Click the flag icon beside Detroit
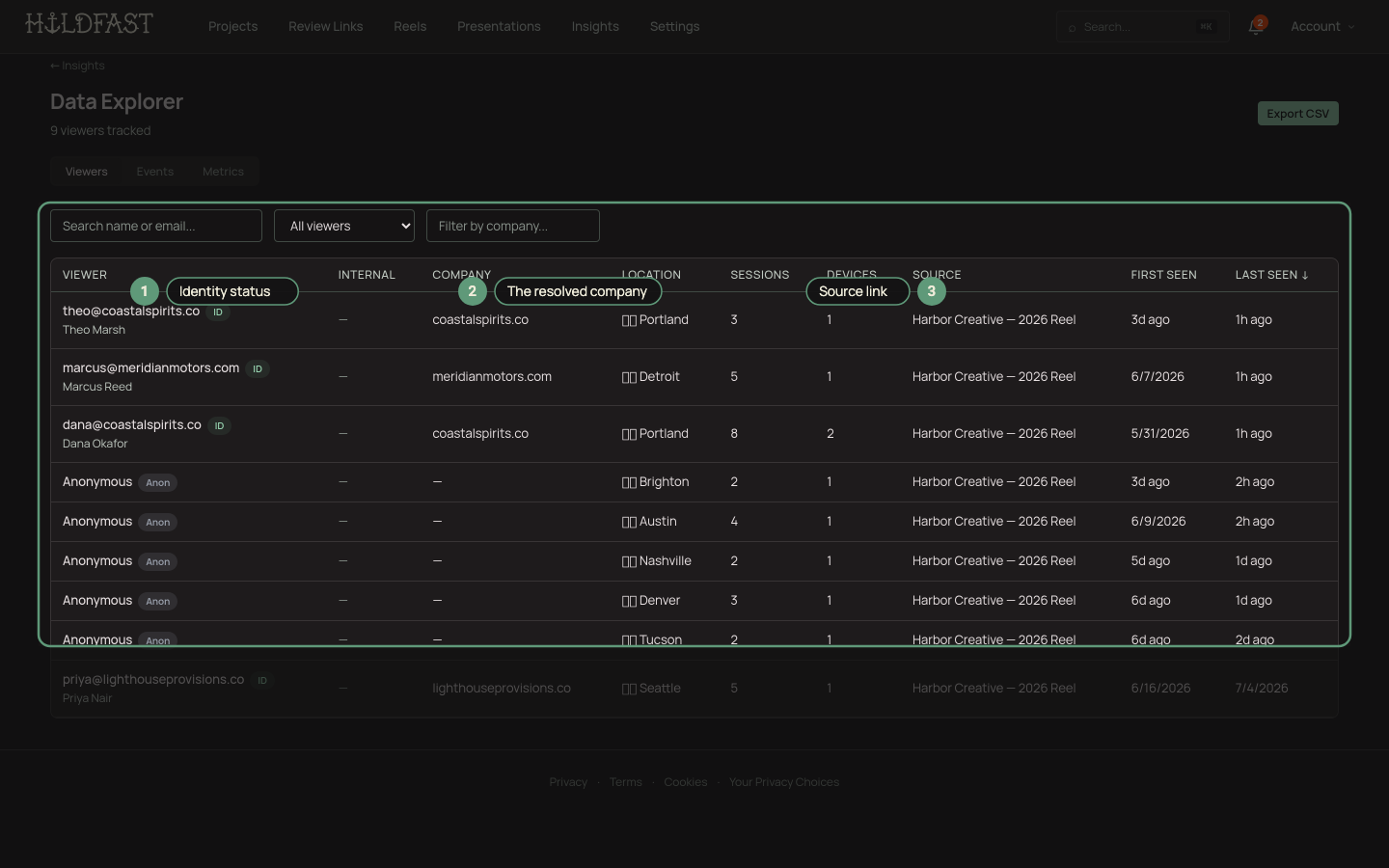Viewport: 1389px width, 868px height. (629, 377)
